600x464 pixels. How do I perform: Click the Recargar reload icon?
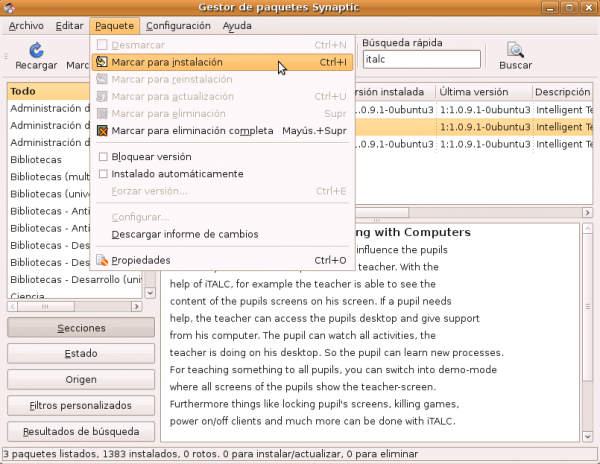36,50
